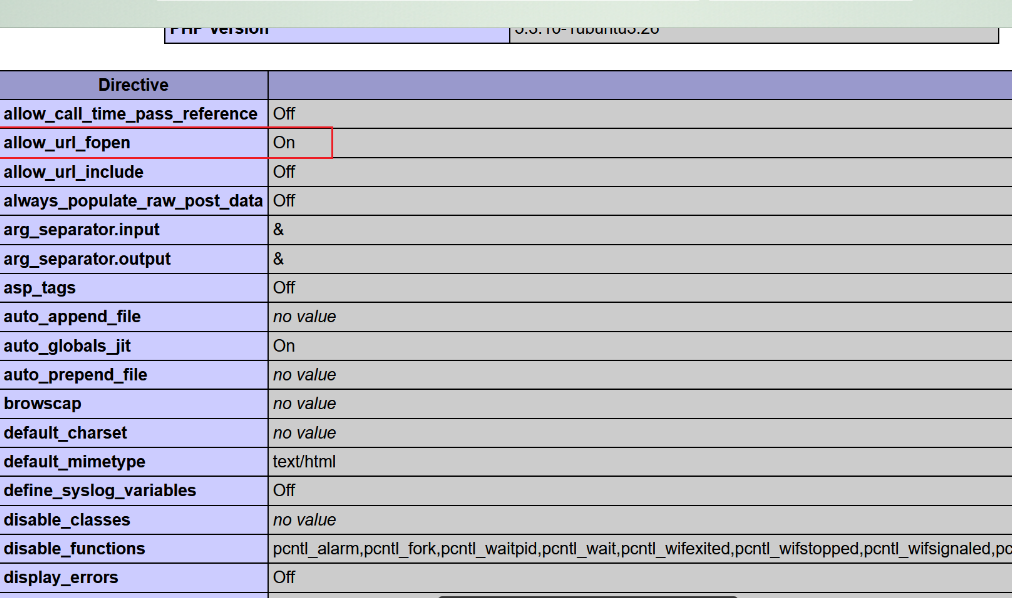Click the Directive column header
The height and width of the screenshot is (598, 1012).
[133, 85]
